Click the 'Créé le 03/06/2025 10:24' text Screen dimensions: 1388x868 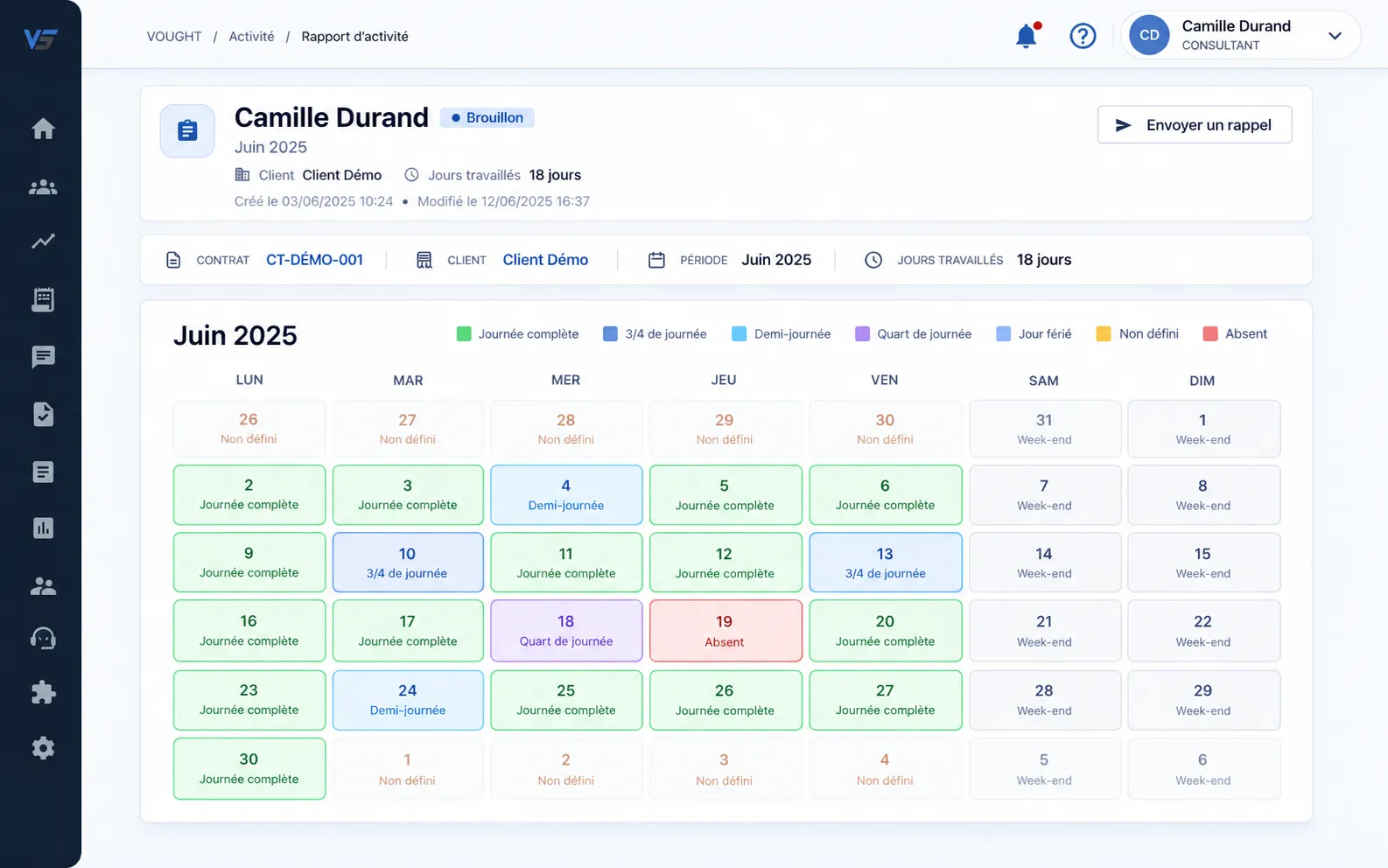[313, 201]
